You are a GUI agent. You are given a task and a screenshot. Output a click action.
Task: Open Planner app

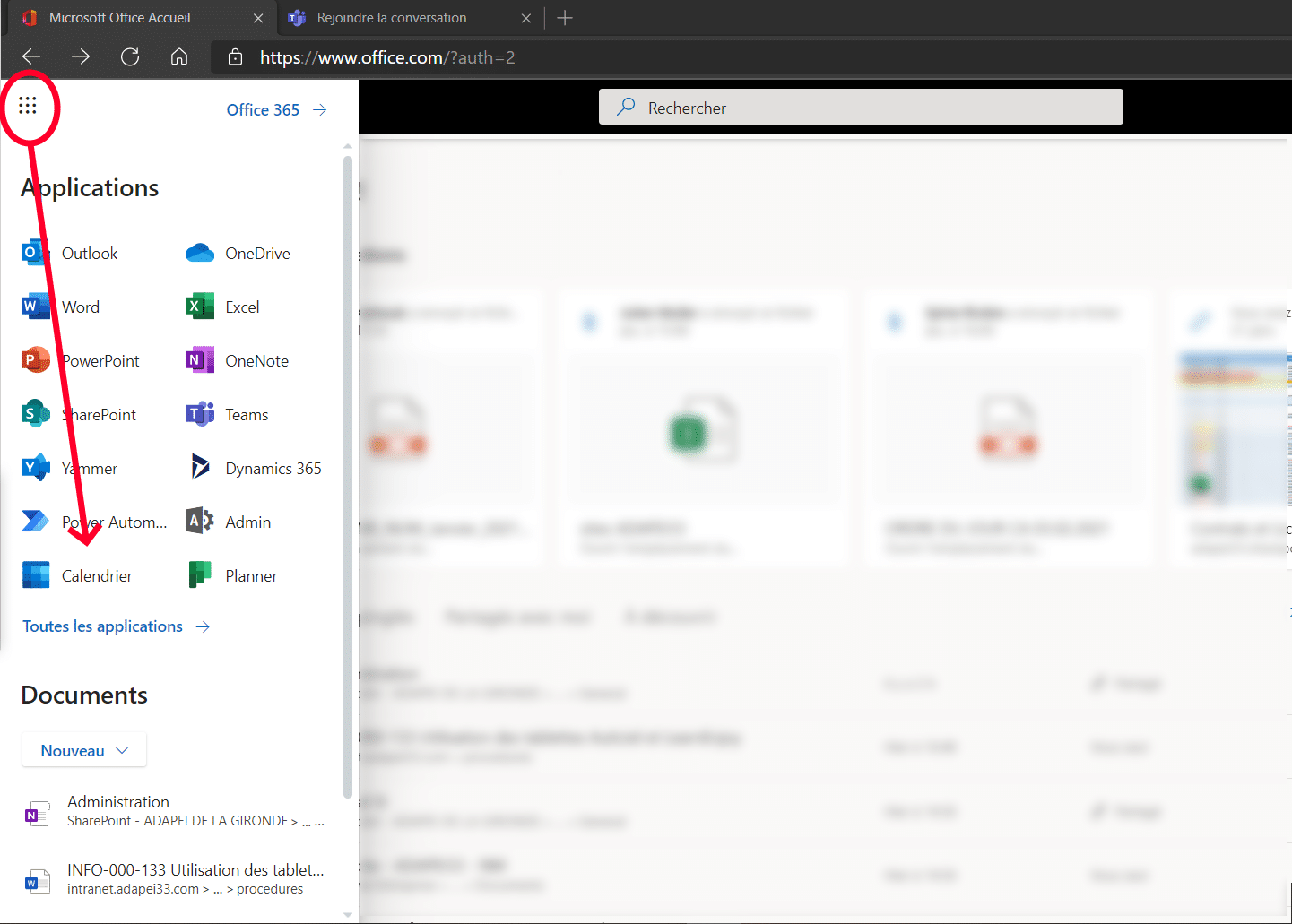[x=232, y=576]
